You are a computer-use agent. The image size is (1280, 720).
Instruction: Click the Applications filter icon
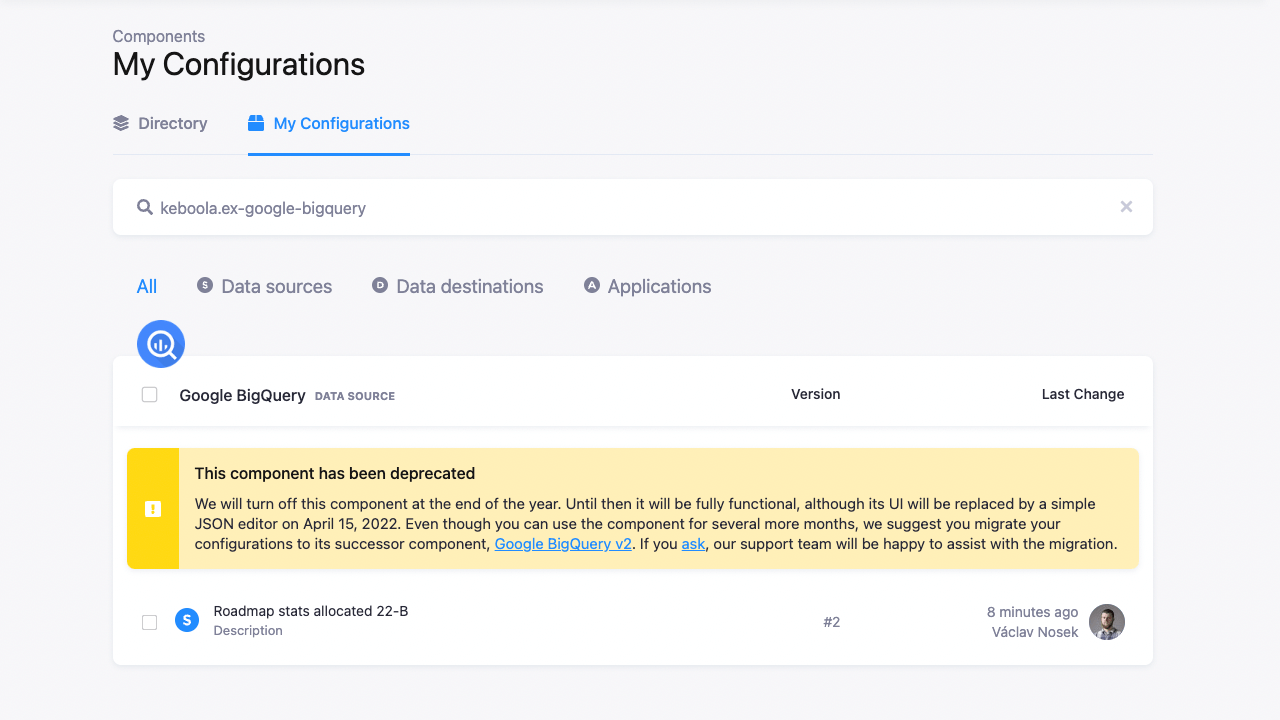coord(591,285)
